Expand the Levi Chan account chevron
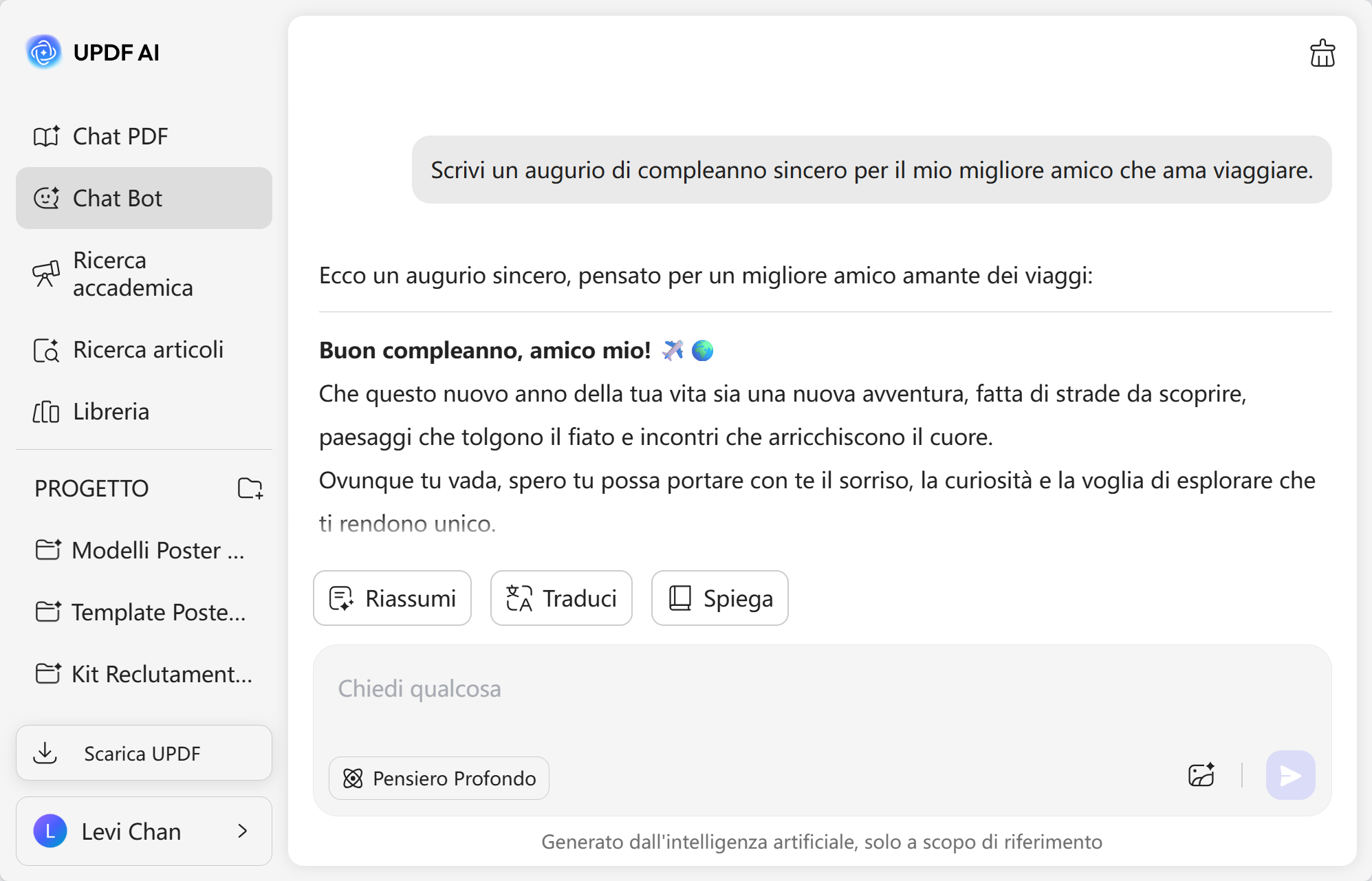1372x881 pixels. tap(242, 831)
